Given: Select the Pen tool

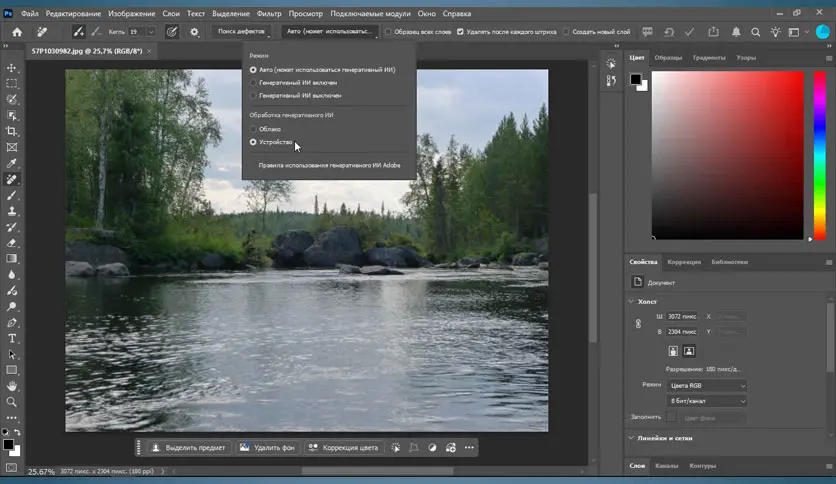Looking at the screenshot, I should pyautogui.click(x=11, y=322).
